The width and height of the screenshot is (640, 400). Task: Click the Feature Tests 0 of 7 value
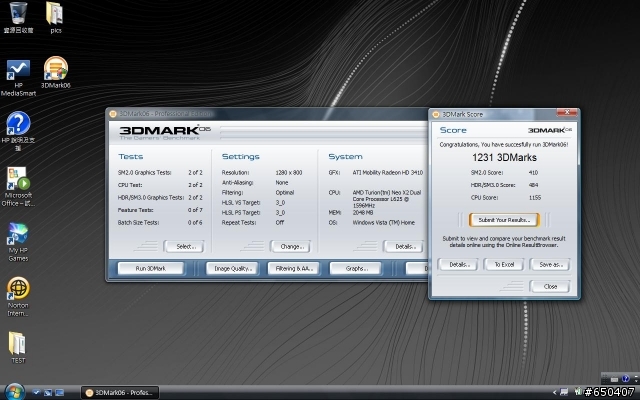click(x=195, y=210)
